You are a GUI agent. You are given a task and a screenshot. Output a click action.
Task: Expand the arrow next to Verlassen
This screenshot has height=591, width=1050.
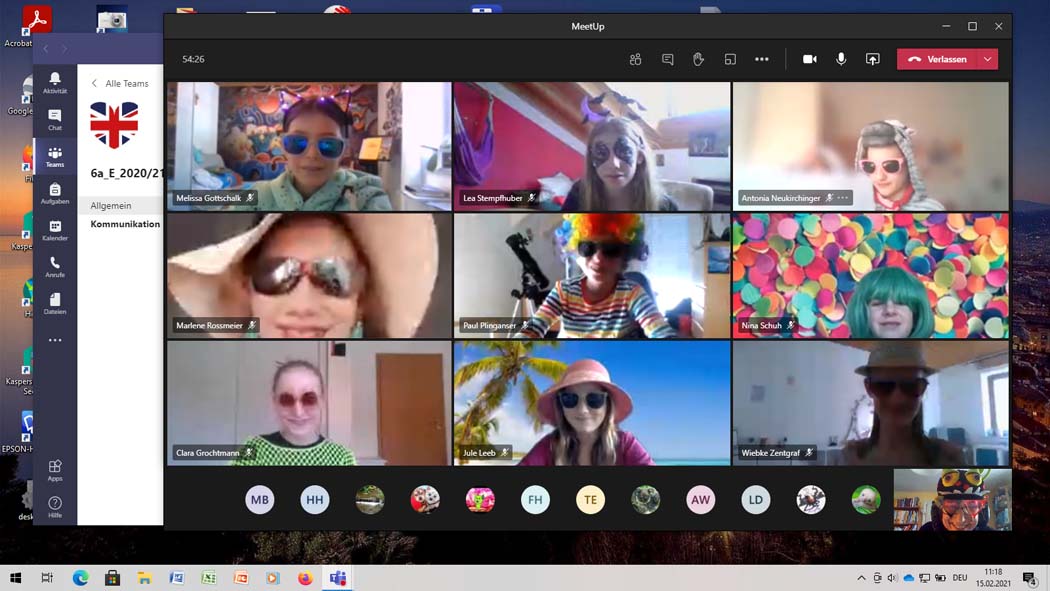(x=987, y=60)
